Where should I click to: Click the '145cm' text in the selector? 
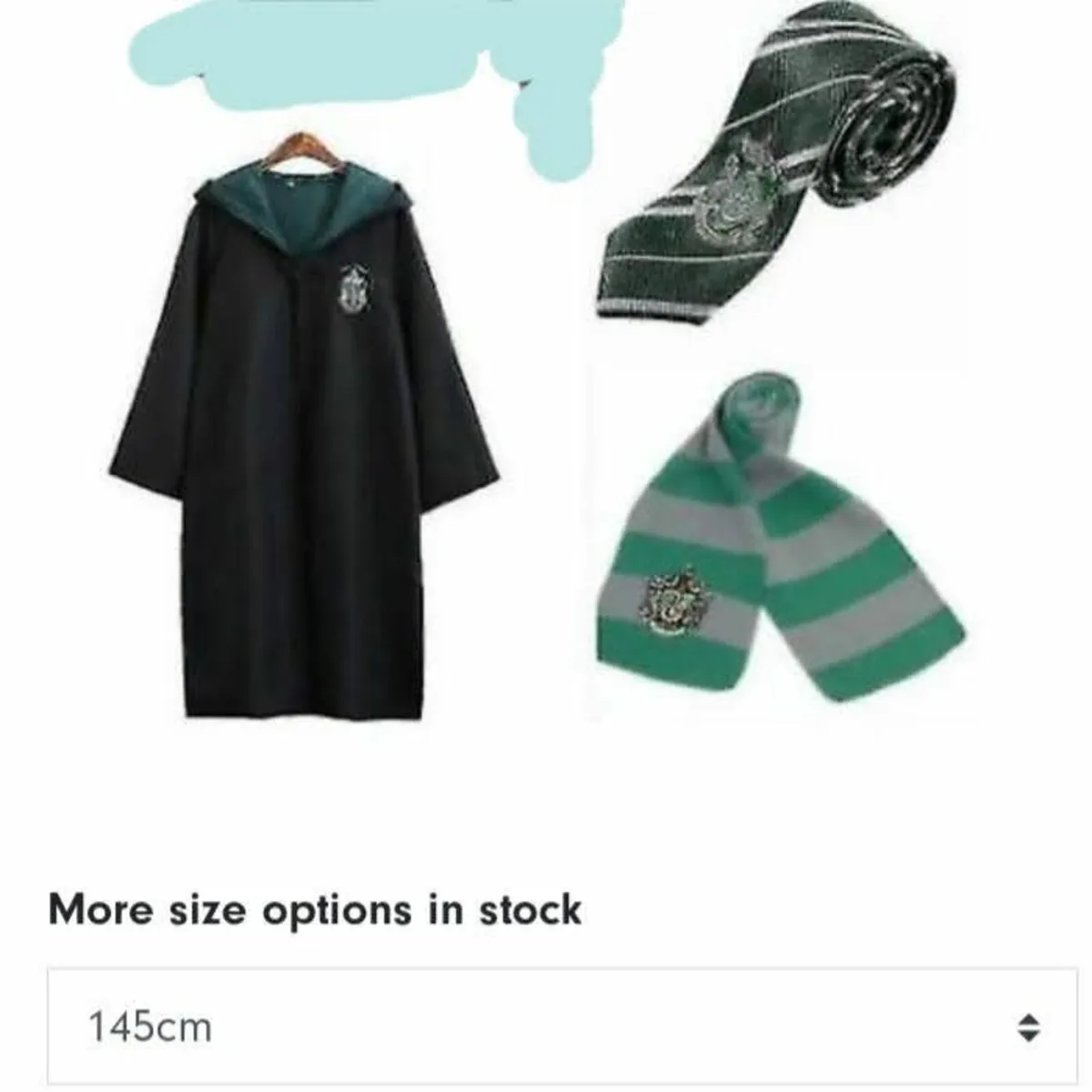coord(150,1028)
